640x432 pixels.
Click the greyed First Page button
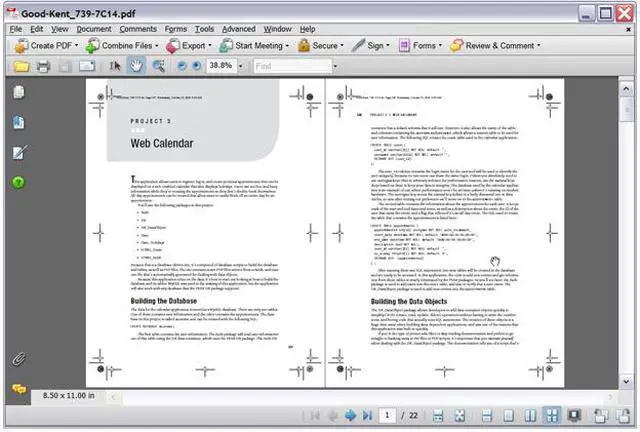[x=314, y=416]
